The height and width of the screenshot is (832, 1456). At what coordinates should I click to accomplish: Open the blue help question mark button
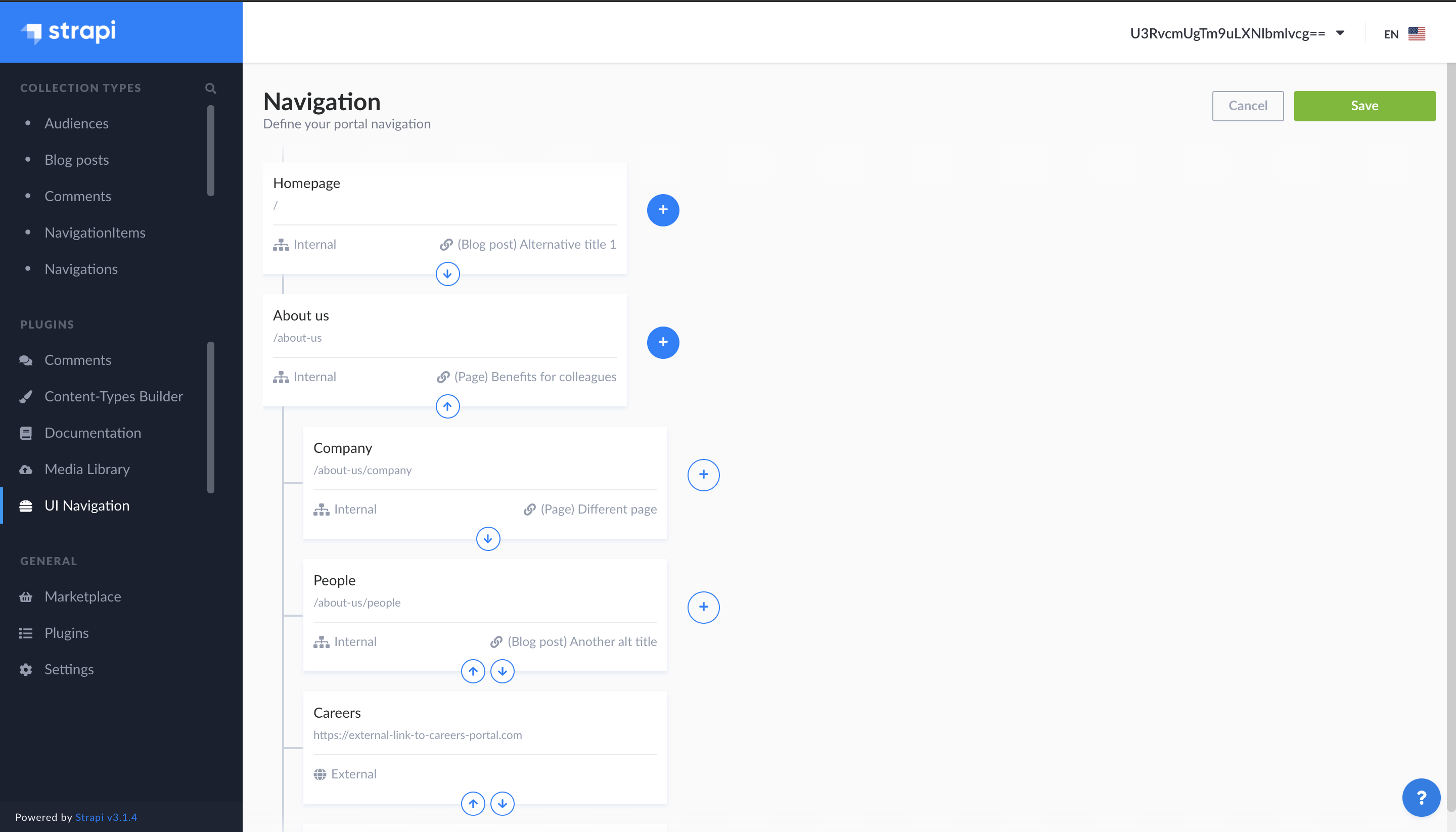pos(1421,798)
